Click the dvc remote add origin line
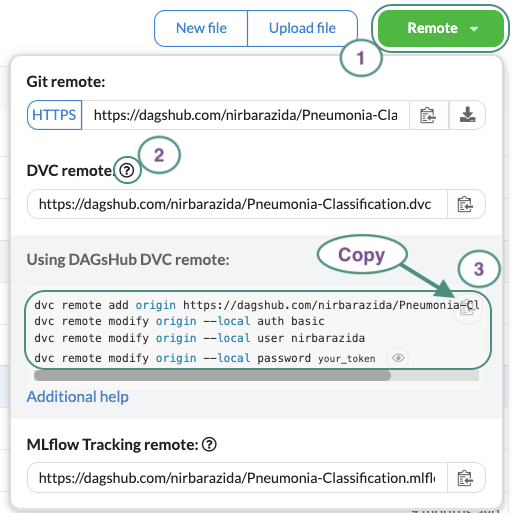 point(256,305)
